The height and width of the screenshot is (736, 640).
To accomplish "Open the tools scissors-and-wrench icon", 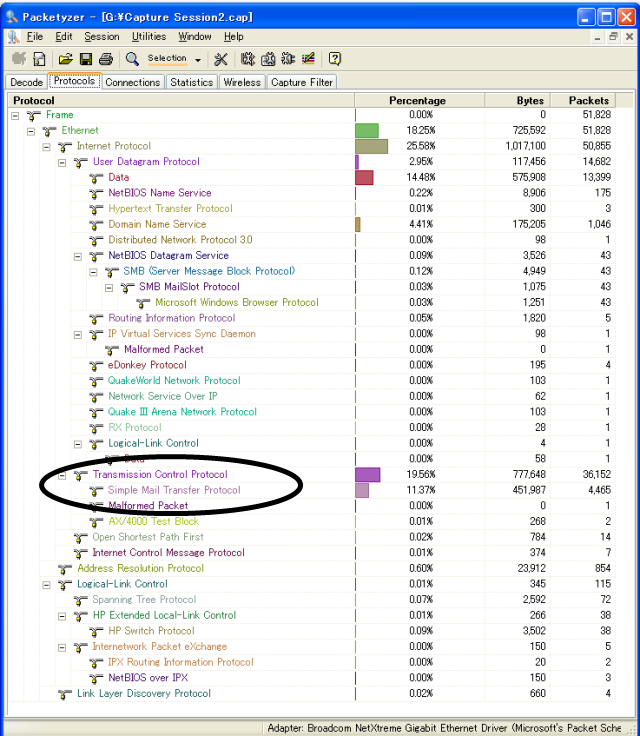I will [x=220, y=59].
